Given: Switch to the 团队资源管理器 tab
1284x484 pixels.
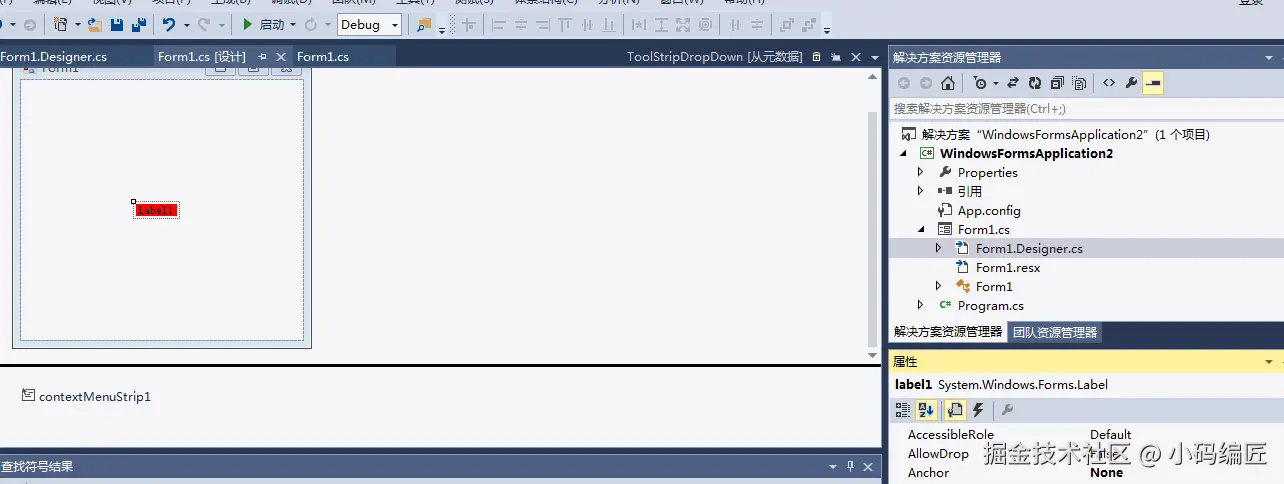Looking at the screenshot, I should coord(1054,332).
